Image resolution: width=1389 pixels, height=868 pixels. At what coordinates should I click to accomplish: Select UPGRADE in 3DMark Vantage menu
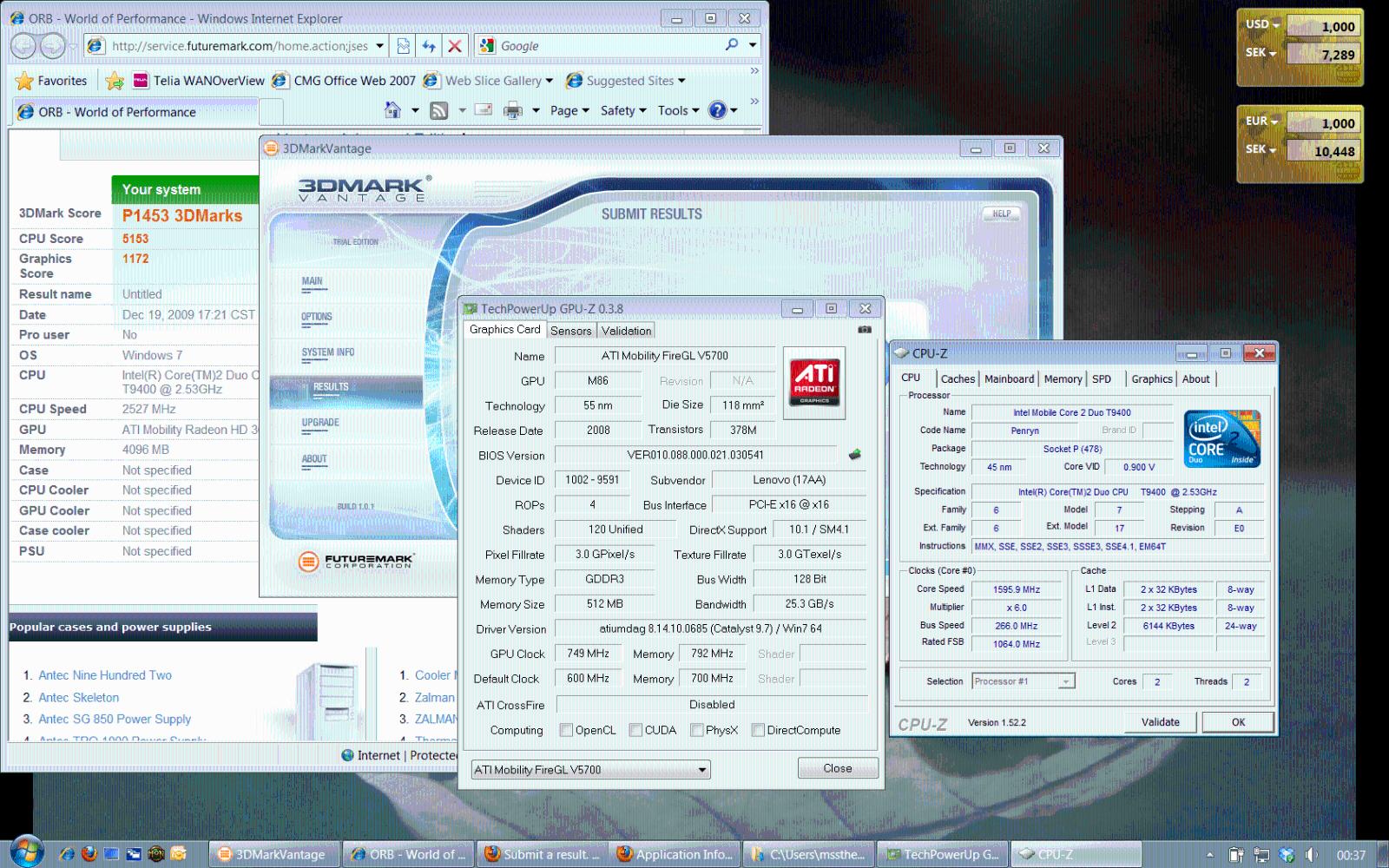point(320,423)
